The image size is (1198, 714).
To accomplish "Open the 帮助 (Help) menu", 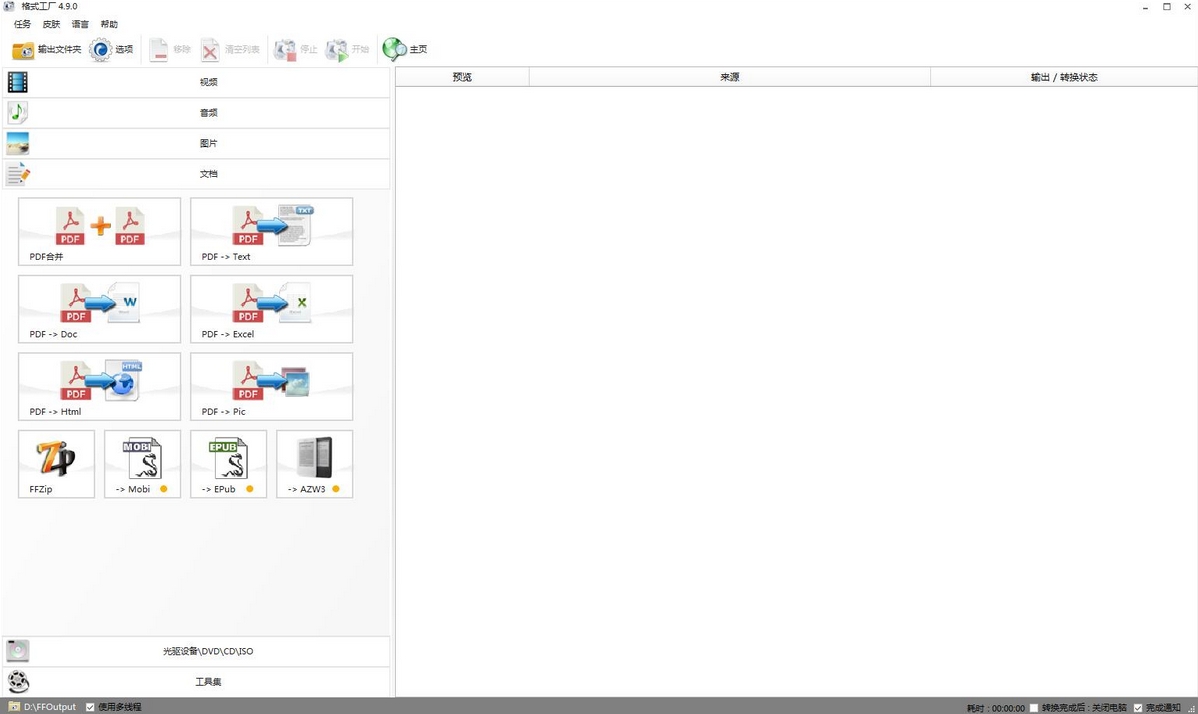I will [x=109, y=24].
